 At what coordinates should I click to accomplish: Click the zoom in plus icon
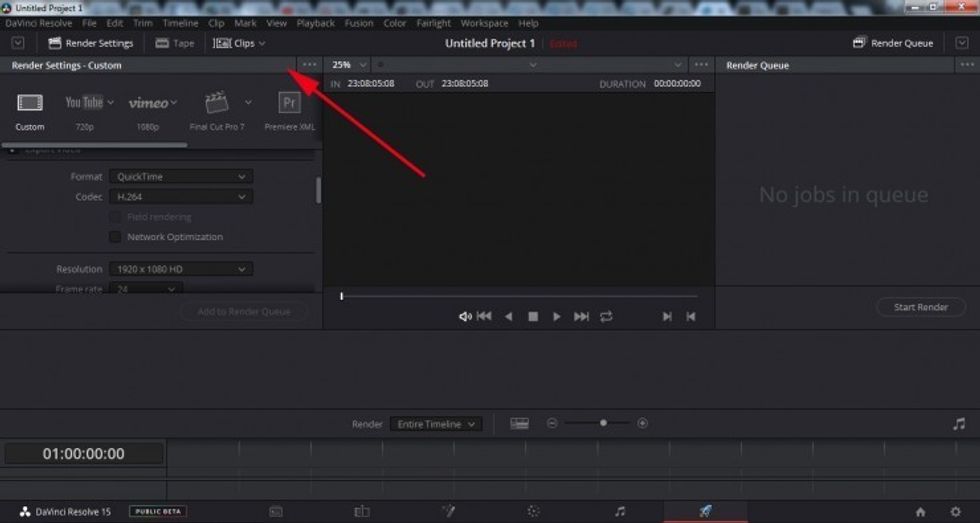tap(642, 423)
